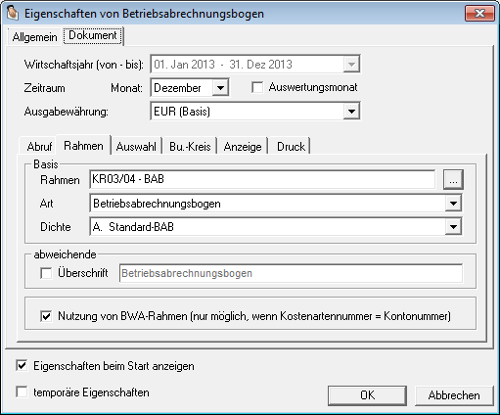This screenshot has width=500, height=415.
Task: Expand the Ausgabewährung EUR (Basis) dropdown
Action: coord(351,111)
